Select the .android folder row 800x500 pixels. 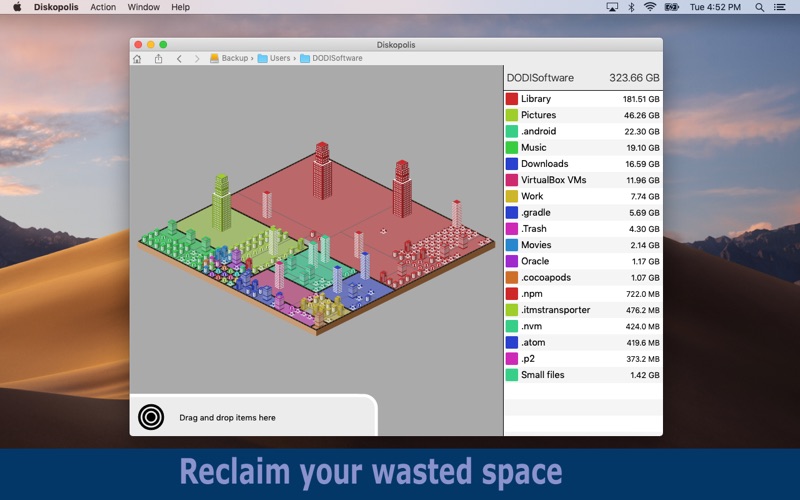click(583, 132)
